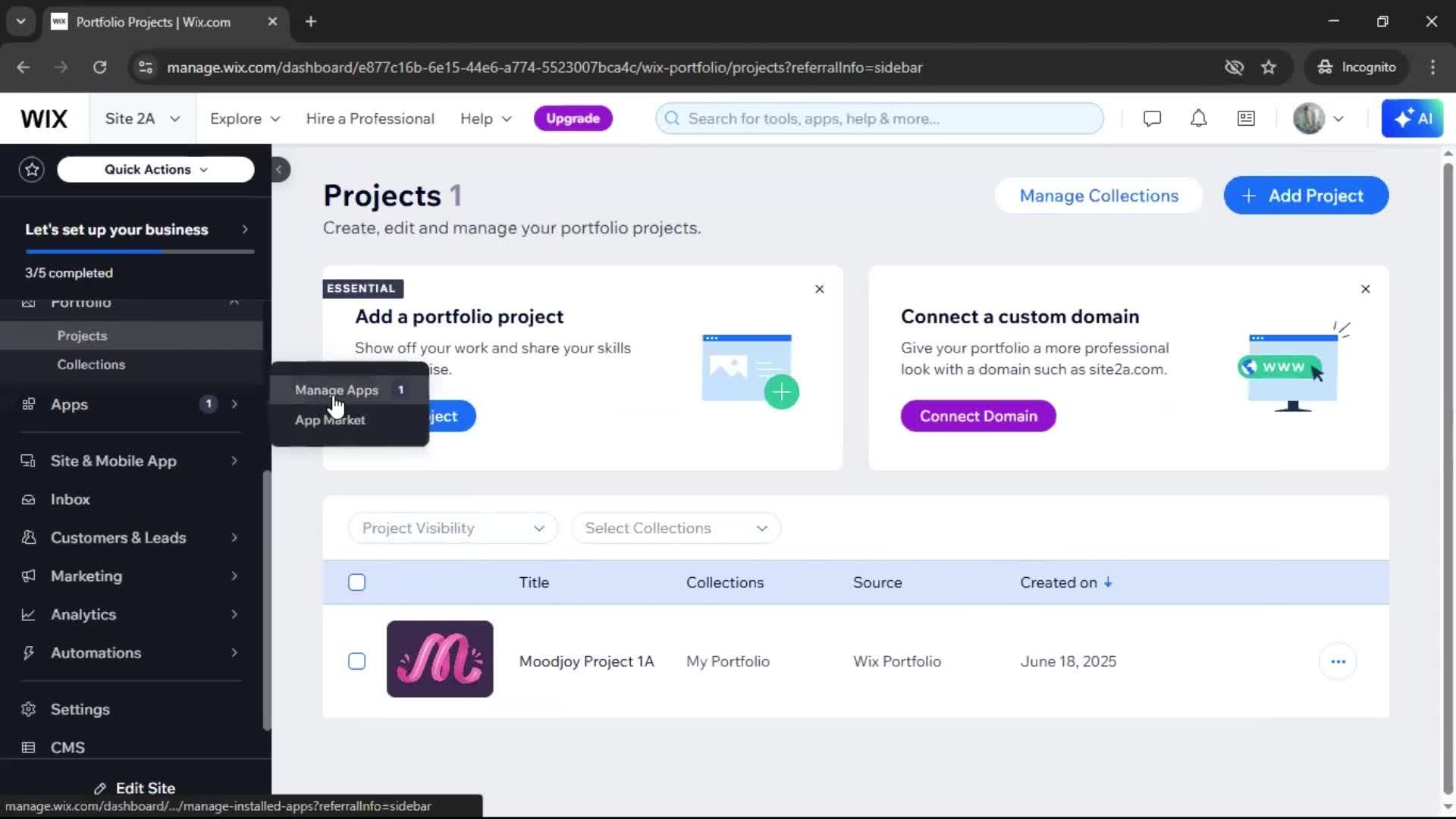The image size is (1456, 819).
Task: Open the Project Visibility filter
Action: pyautogui.click(x=453, y=528)
